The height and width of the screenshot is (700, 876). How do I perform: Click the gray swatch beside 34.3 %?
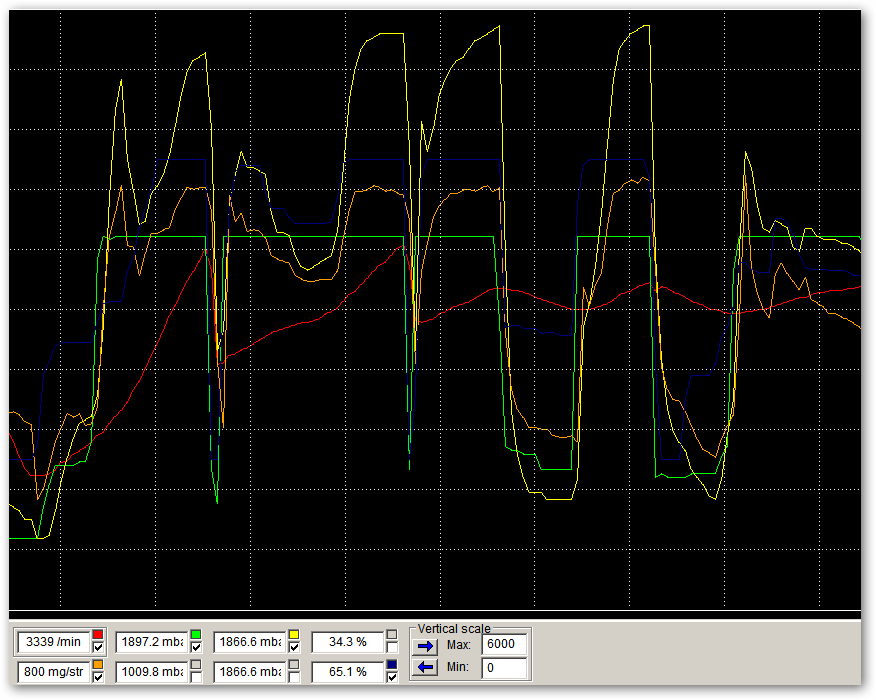point(392,635)
